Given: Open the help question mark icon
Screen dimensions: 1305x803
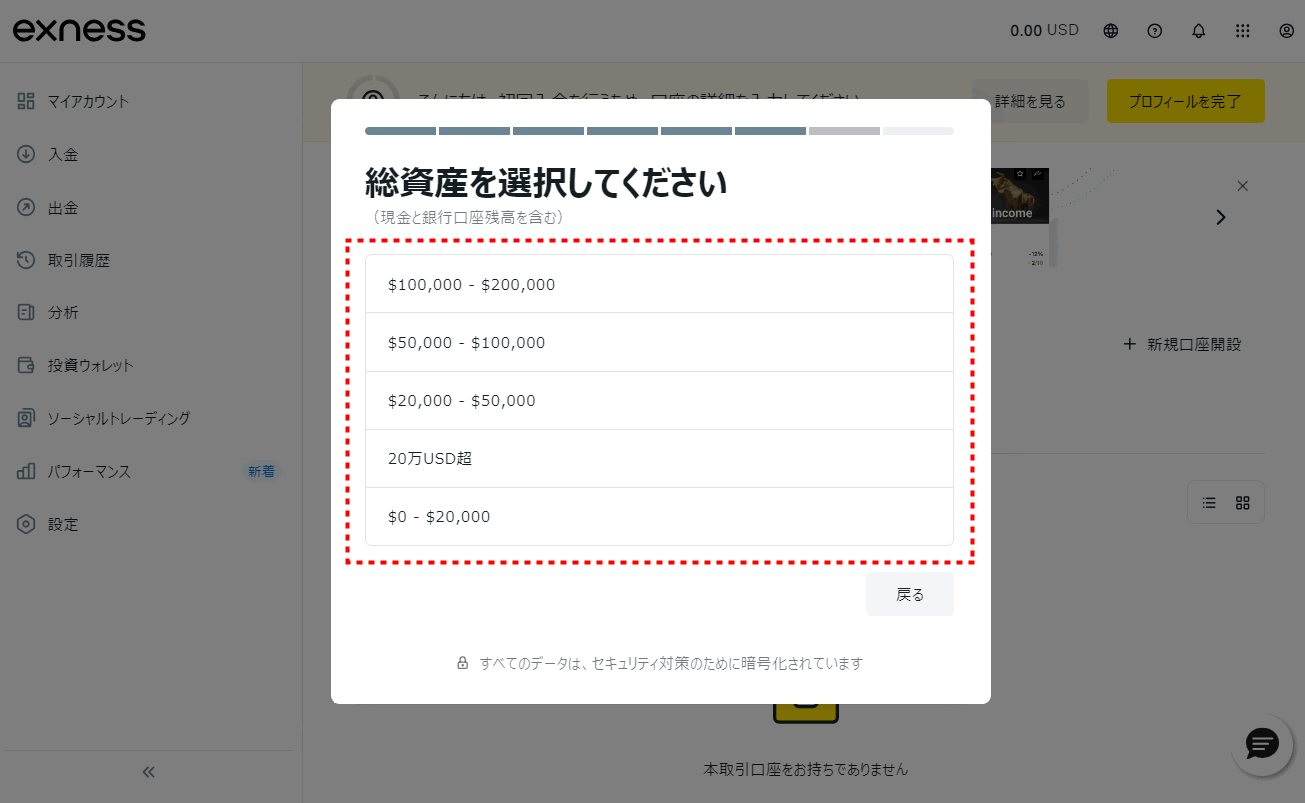Looking at the screenshot, I should pos(1155,31).
